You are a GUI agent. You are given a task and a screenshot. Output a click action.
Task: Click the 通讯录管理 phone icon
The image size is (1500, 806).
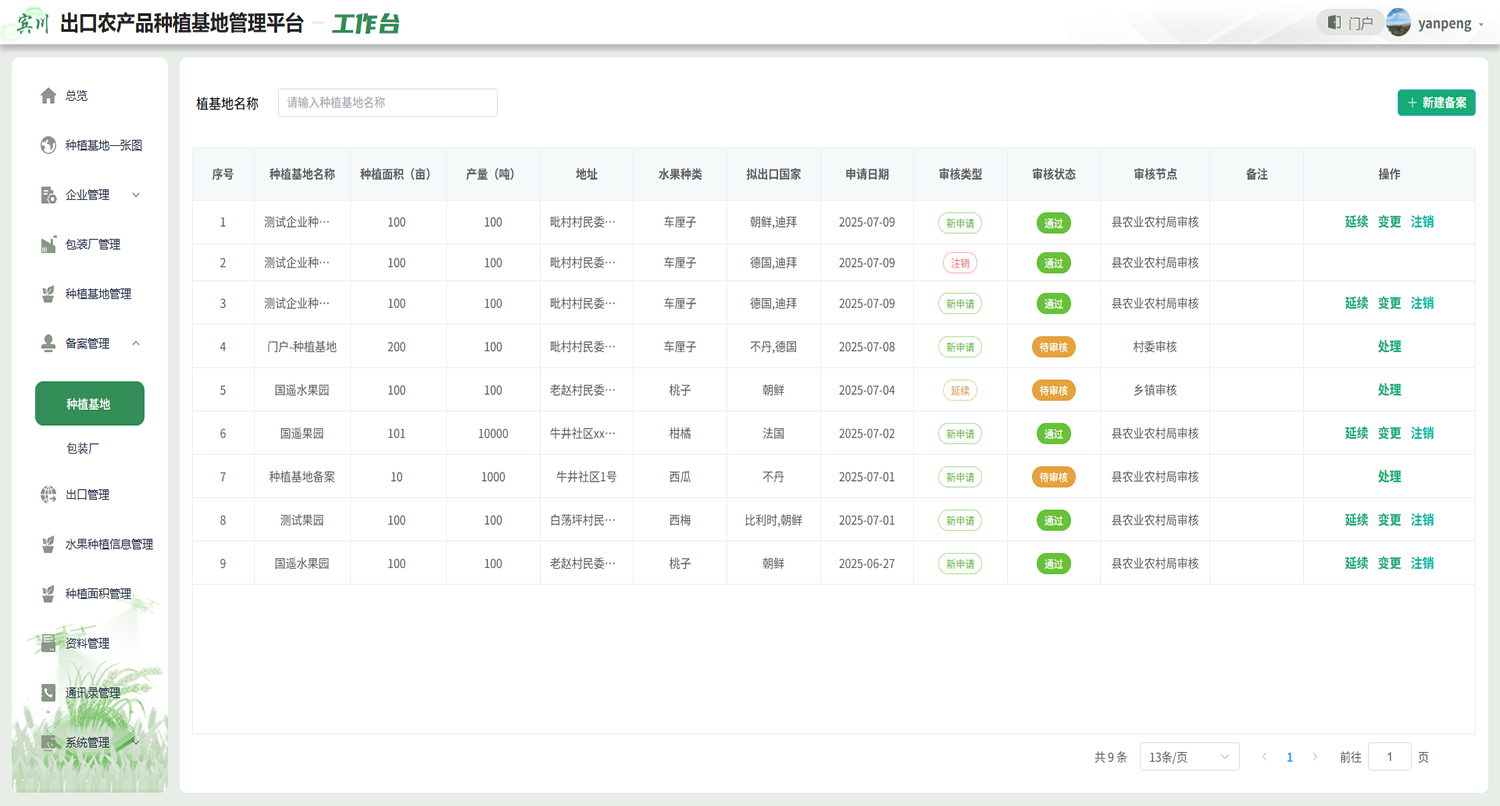click(x=48, y=693)
